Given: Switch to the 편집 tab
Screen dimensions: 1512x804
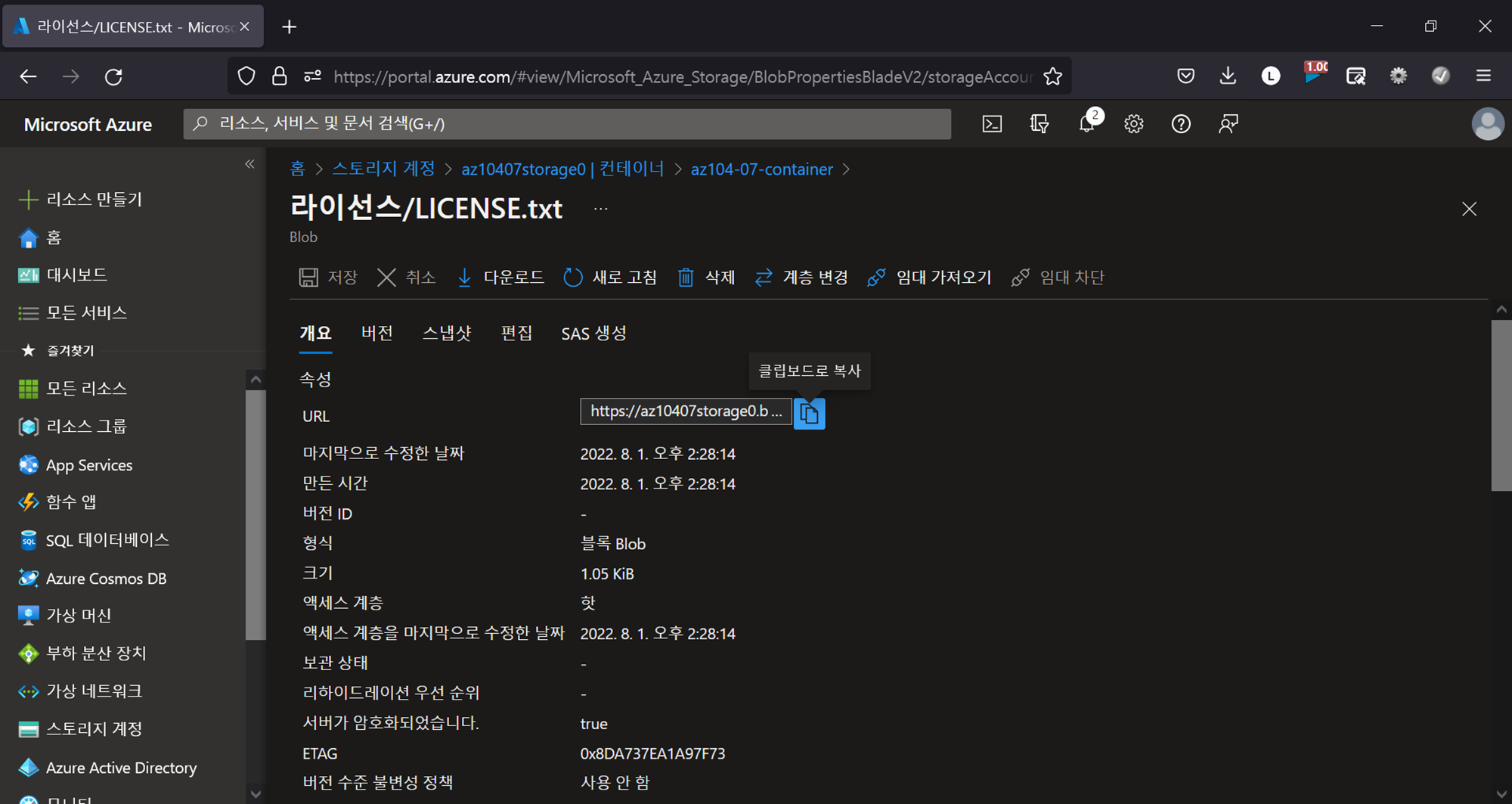Looking at the screenshot, I should click(516, 333).
